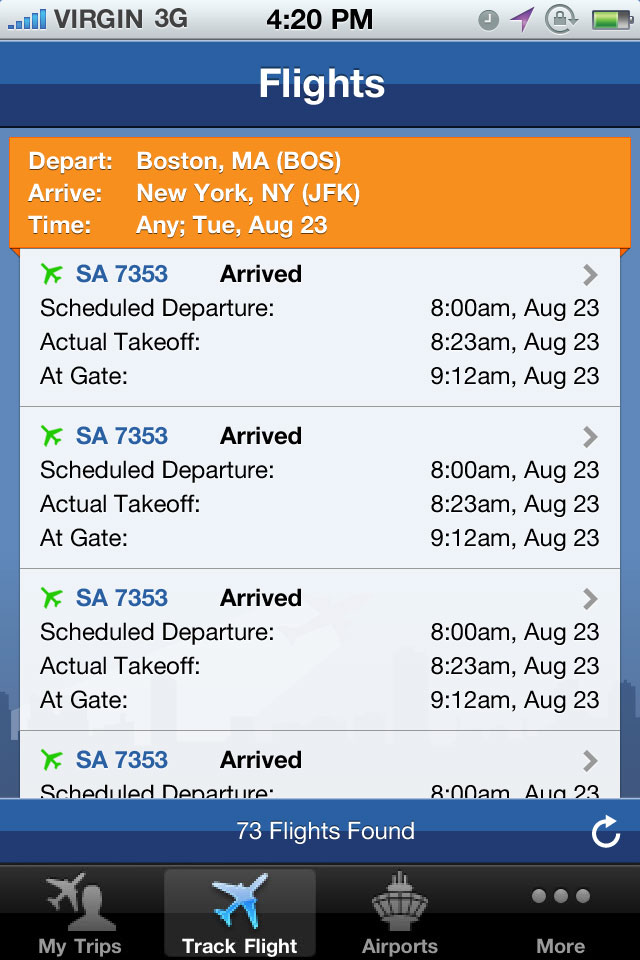Tap the green plane icon of the fourth flight
The width and height of the screenshot is (640, 960).
[52, 760]
